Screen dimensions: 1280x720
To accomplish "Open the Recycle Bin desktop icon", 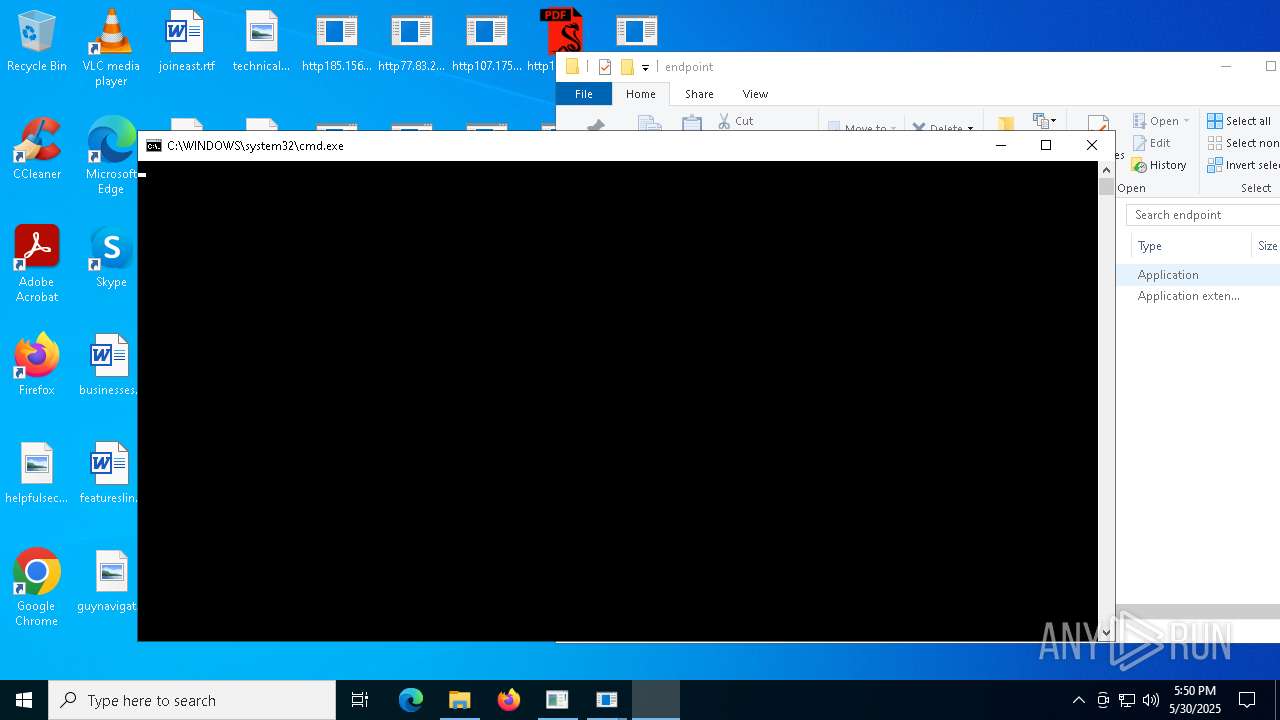I will click(x=36, y=42).
